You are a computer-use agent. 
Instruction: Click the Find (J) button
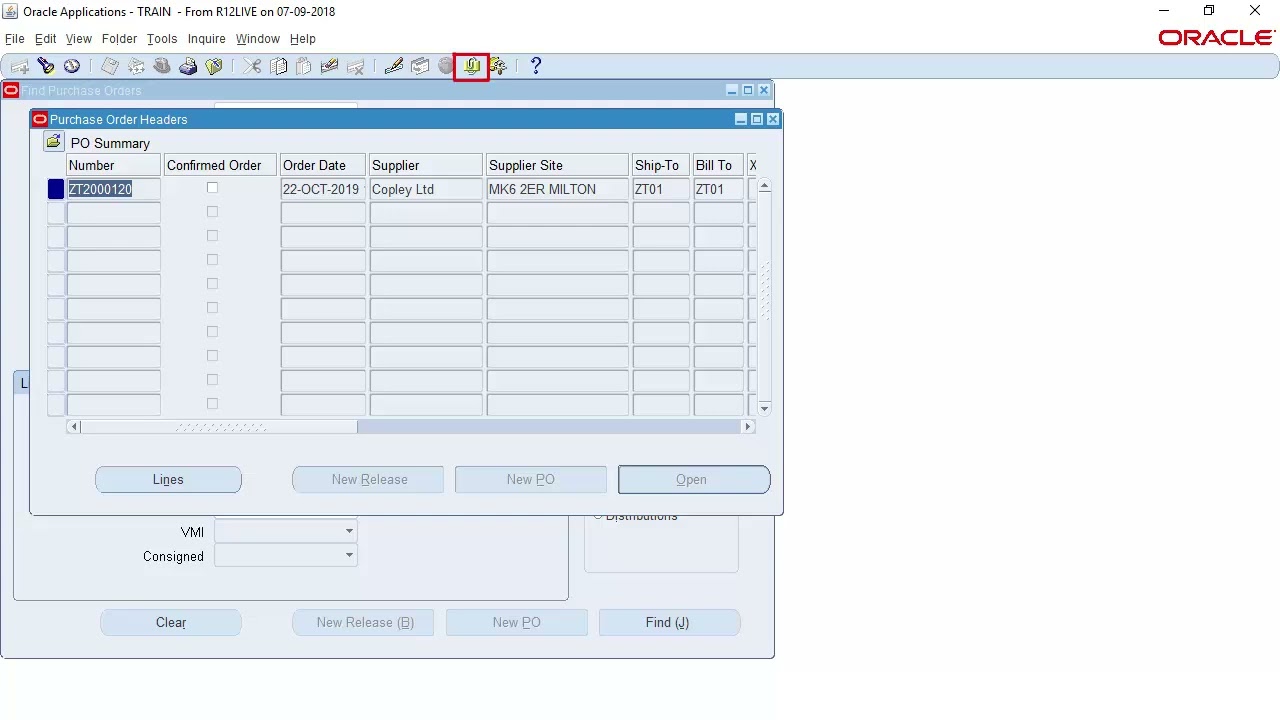pyautogui.click(x=669, y=622)
